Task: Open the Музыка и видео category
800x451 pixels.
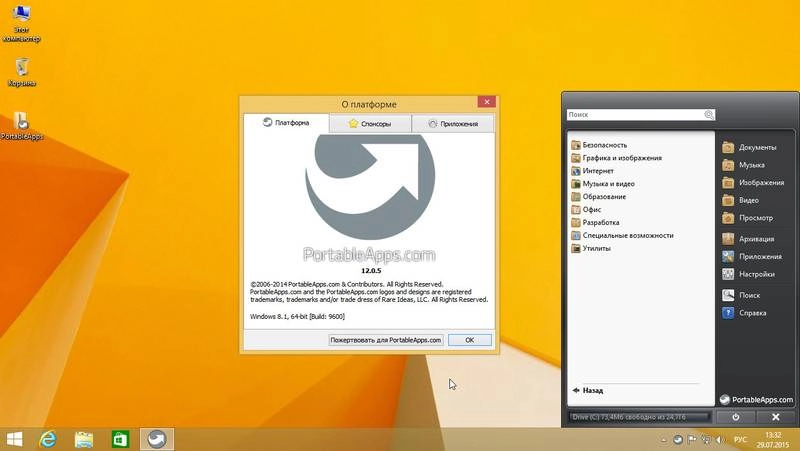Action: pyautogui.click(x=603, y=184)
